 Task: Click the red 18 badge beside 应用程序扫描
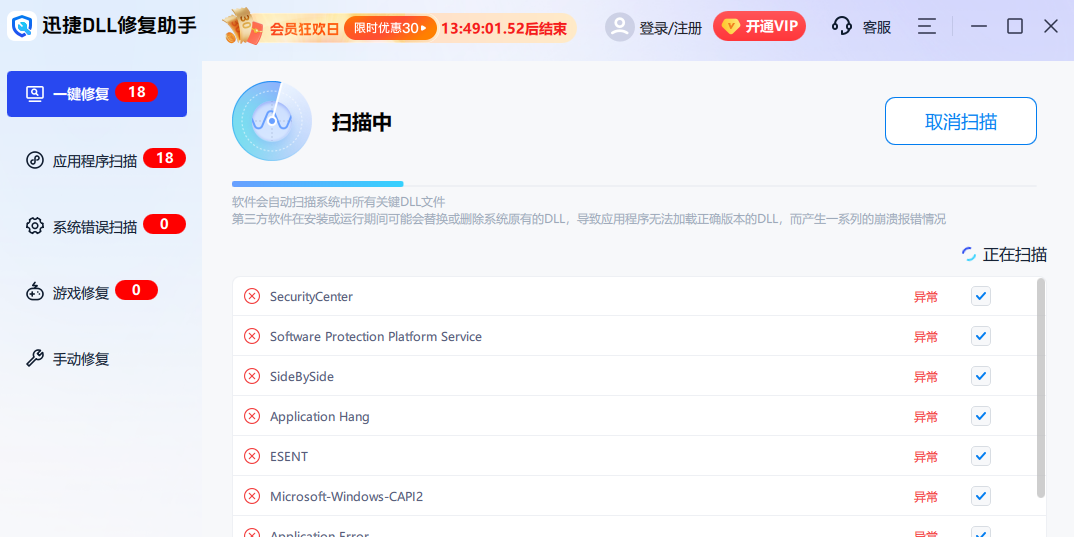164,158
